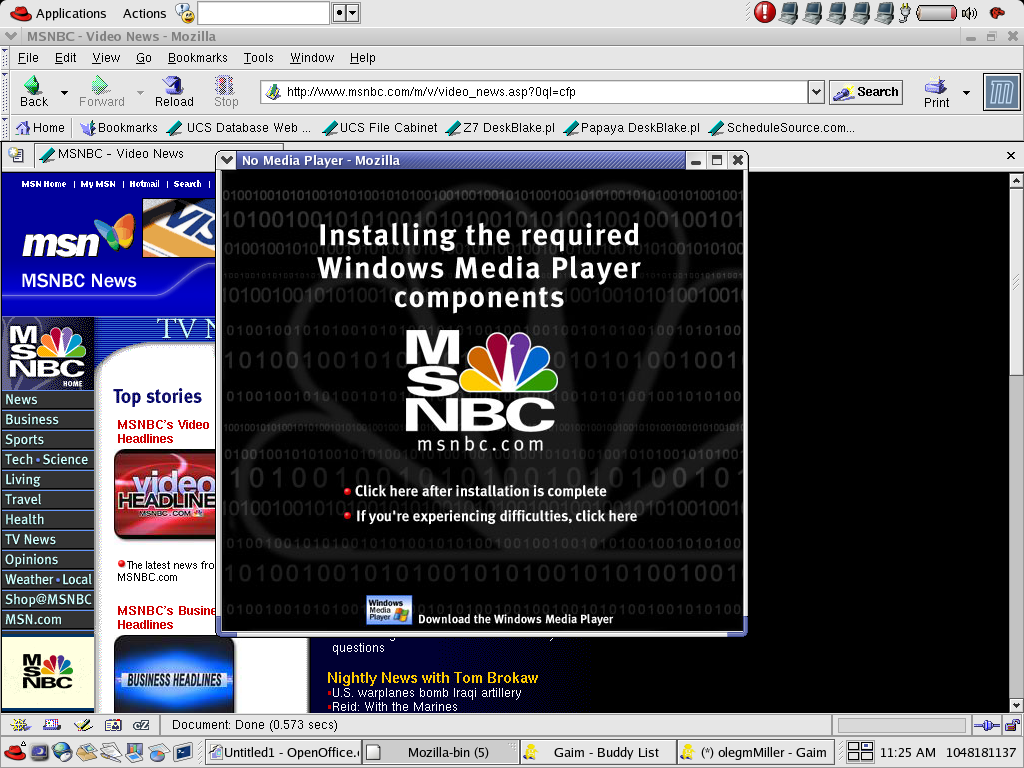Click 'If you're experiencing difficulties, click here'
Screen dimensions: 1024x768
tap(496, 516)
